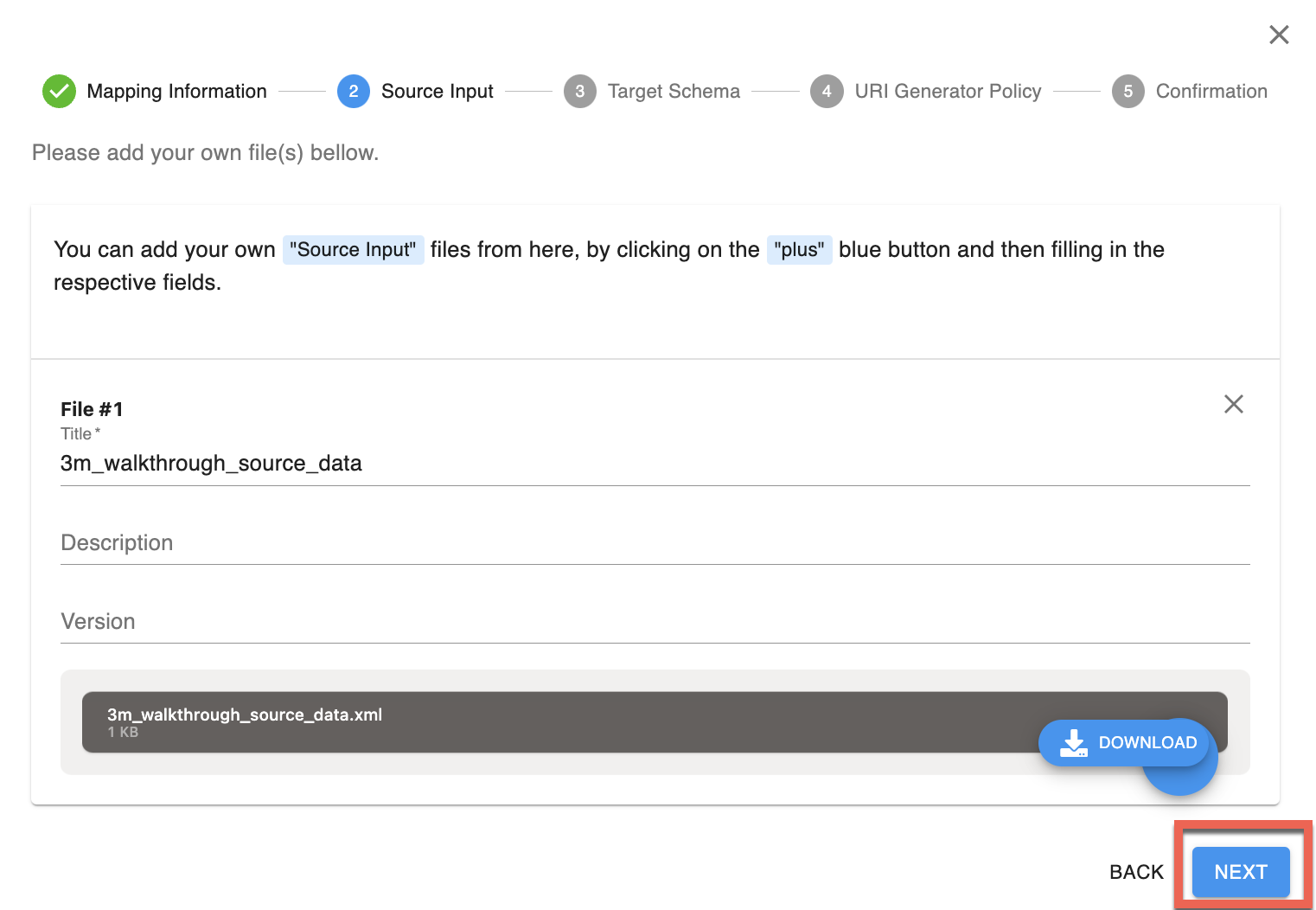Click step 4 URI Generator Policy circle
The width and height of the screenshot is (1316, 910).
tap(827, 91)
